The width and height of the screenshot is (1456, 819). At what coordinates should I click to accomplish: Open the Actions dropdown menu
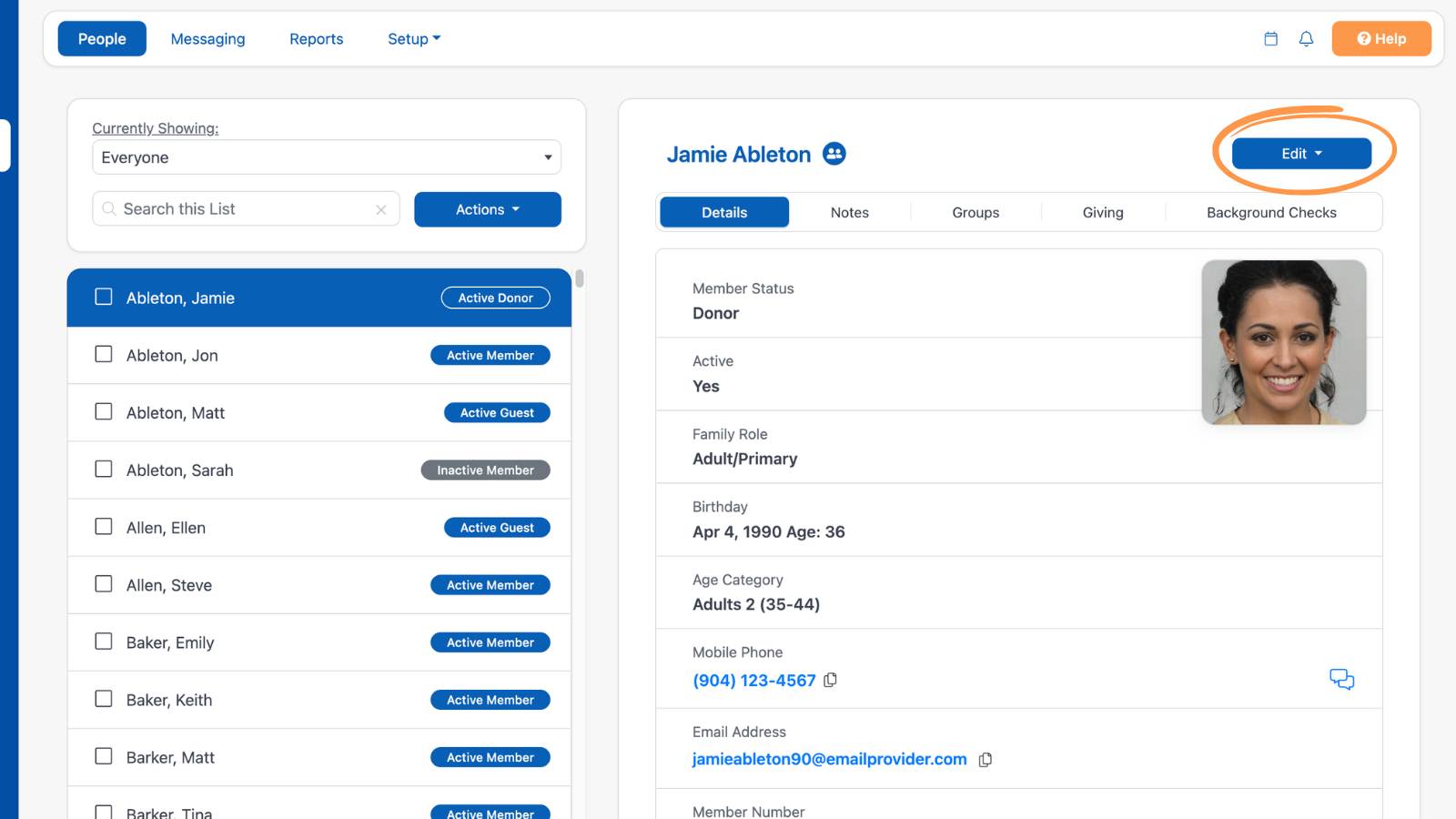coord(488,209)
